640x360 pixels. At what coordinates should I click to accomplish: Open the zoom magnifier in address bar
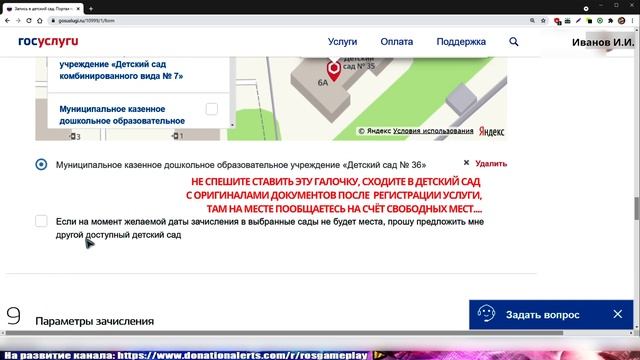tap(532, 20)
